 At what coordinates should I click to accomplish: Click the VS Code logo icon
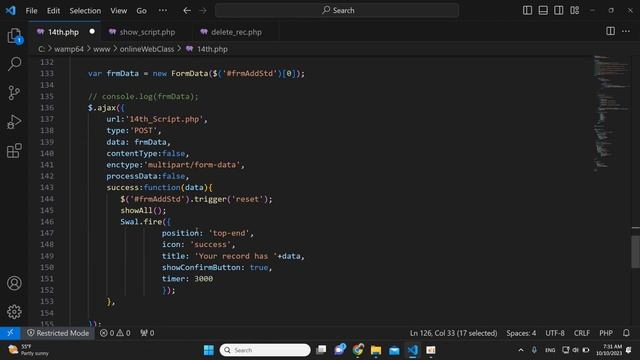point(11,10)
